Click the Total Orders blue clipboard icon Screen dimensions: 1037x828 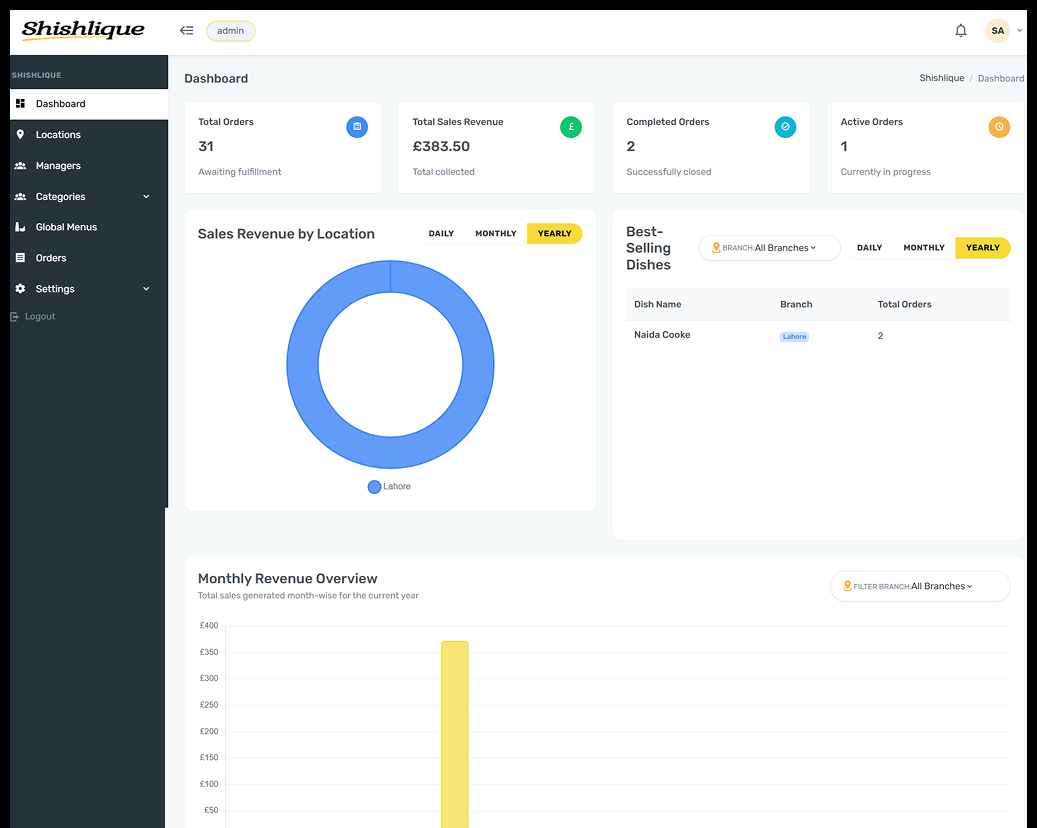point(357,127)
